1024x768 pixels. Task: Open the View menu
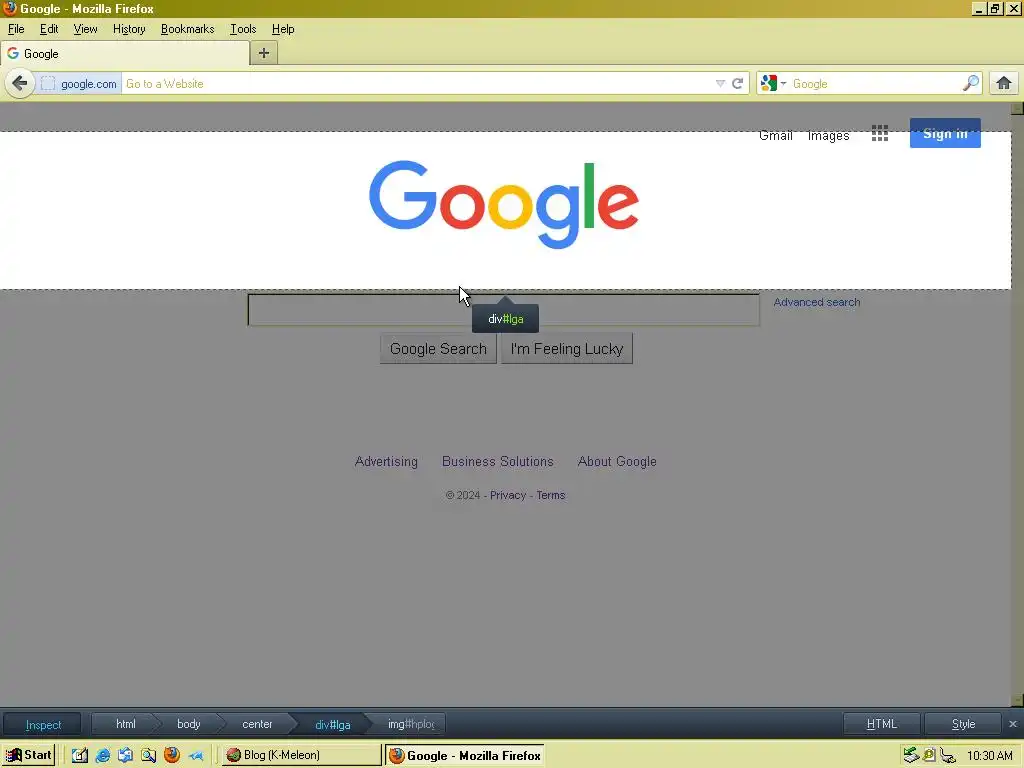85,29
